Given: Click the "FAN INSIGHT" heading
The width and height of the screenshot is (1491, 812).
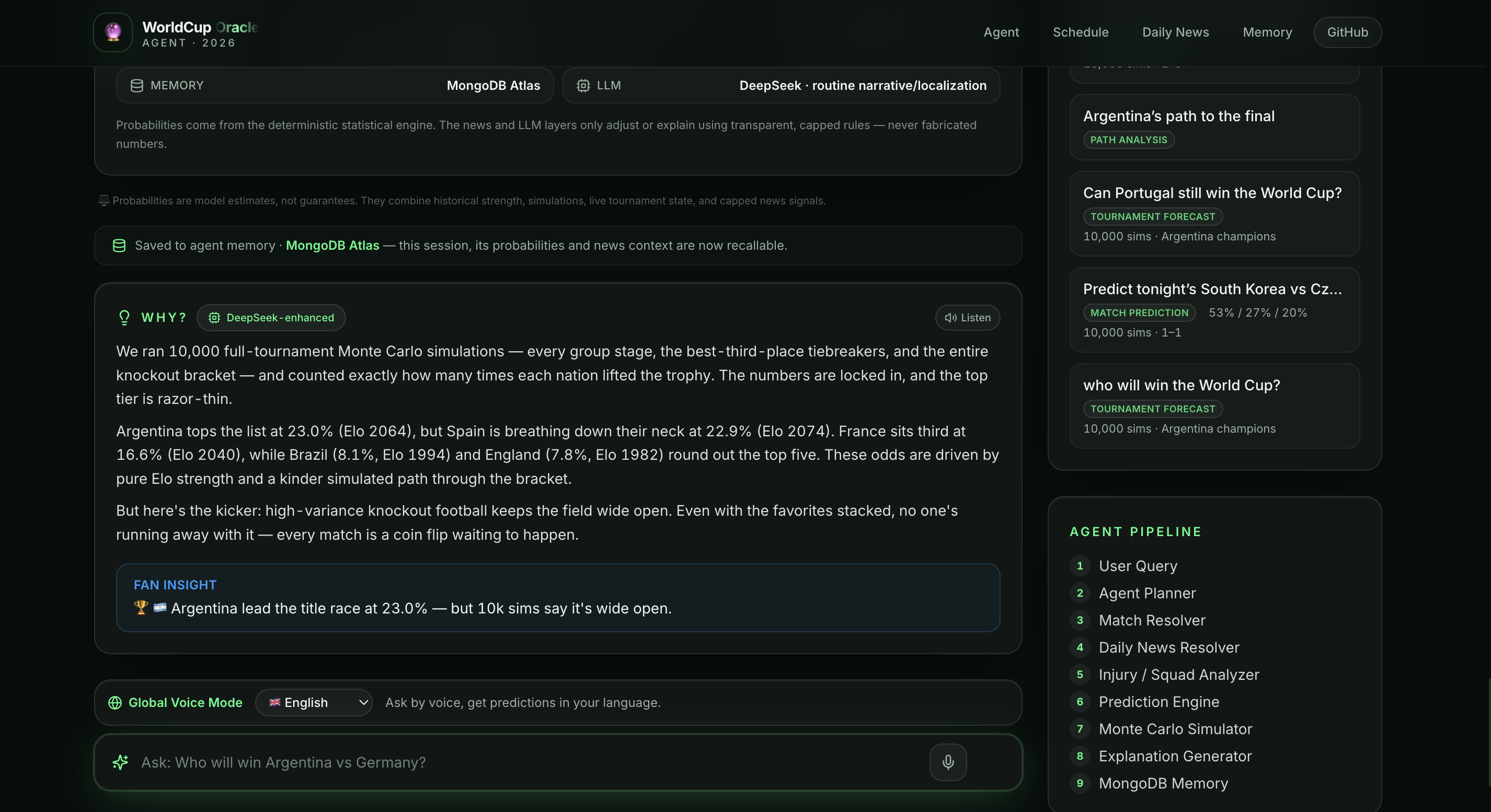Looking at the screenshot, I should coord(175,585).
